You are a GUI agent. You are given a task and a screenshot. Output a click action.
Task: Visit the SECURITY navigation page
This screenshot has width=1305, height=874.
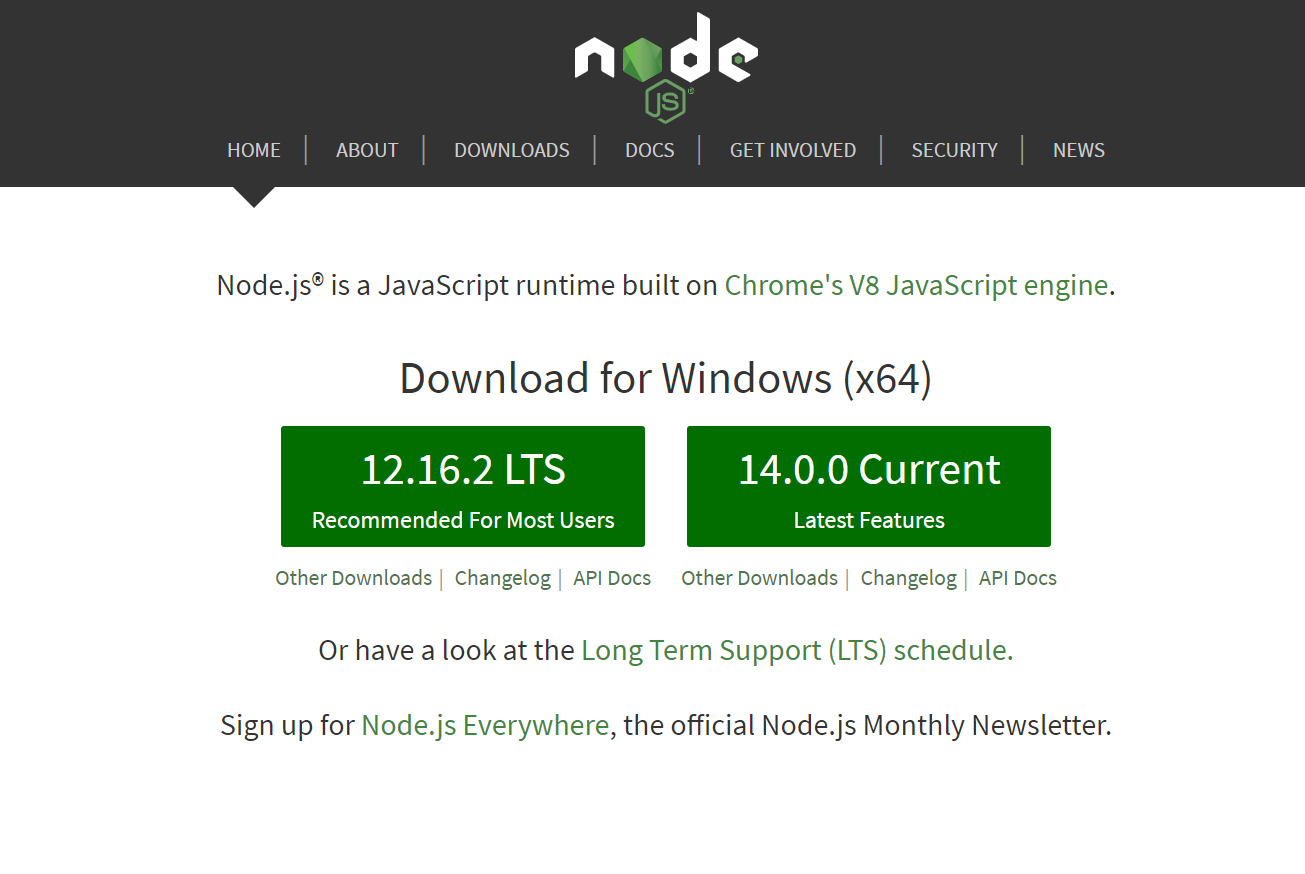[x=955, y=150]
